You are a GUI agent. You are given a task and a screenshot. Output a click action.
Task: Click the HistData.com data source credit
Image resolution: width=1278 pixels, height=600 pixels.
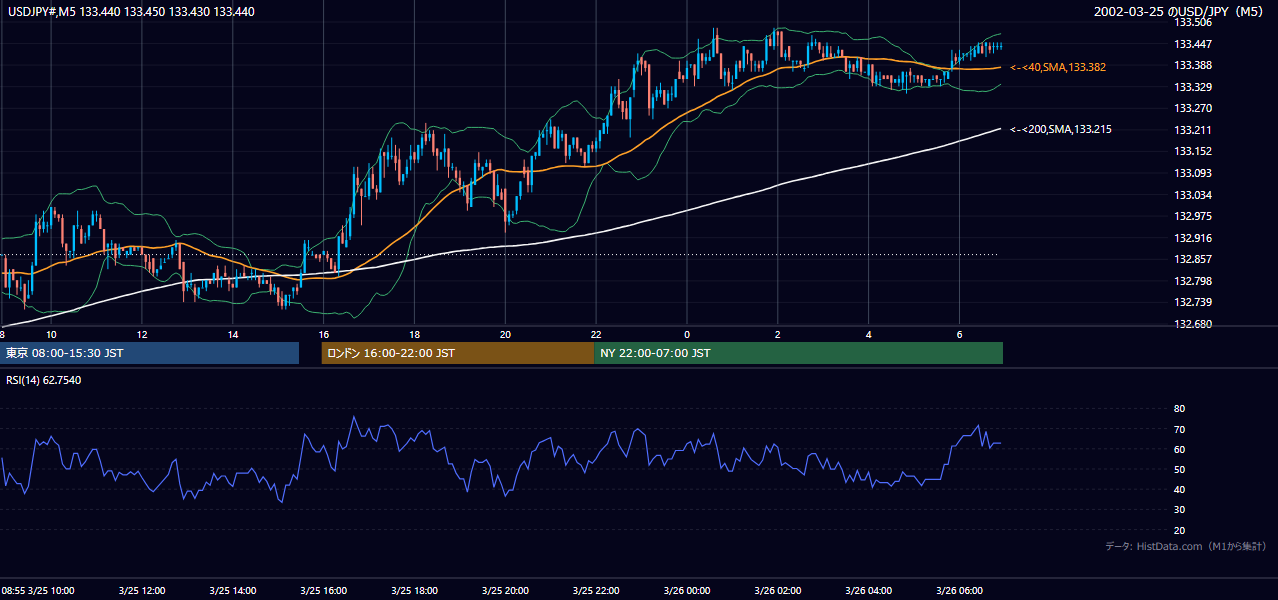pos(1185,547)
